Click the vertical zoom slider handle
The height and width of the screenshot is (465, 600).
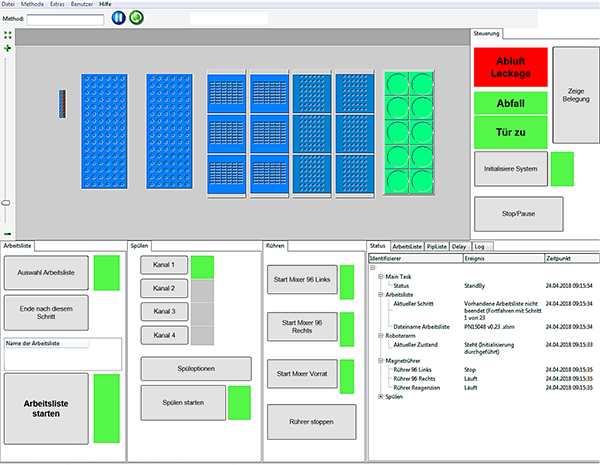[6, 203]
